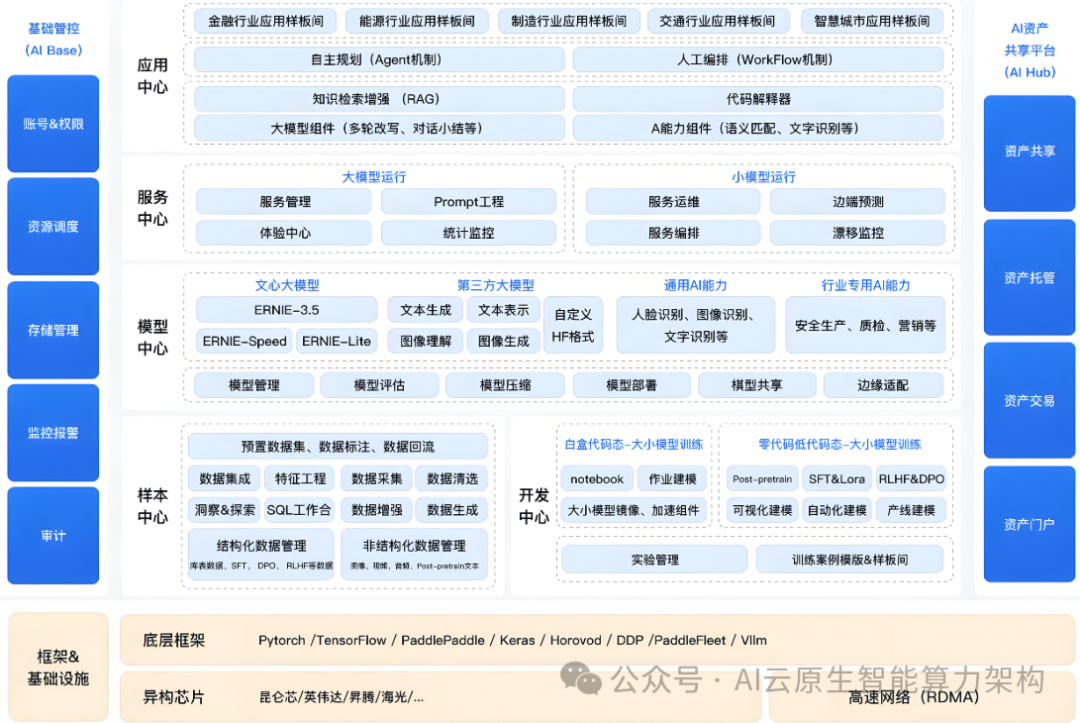Click the 审计 panel in left sidebar
This screenshot has height=723, width=1080.
click(x=52, y=536)
